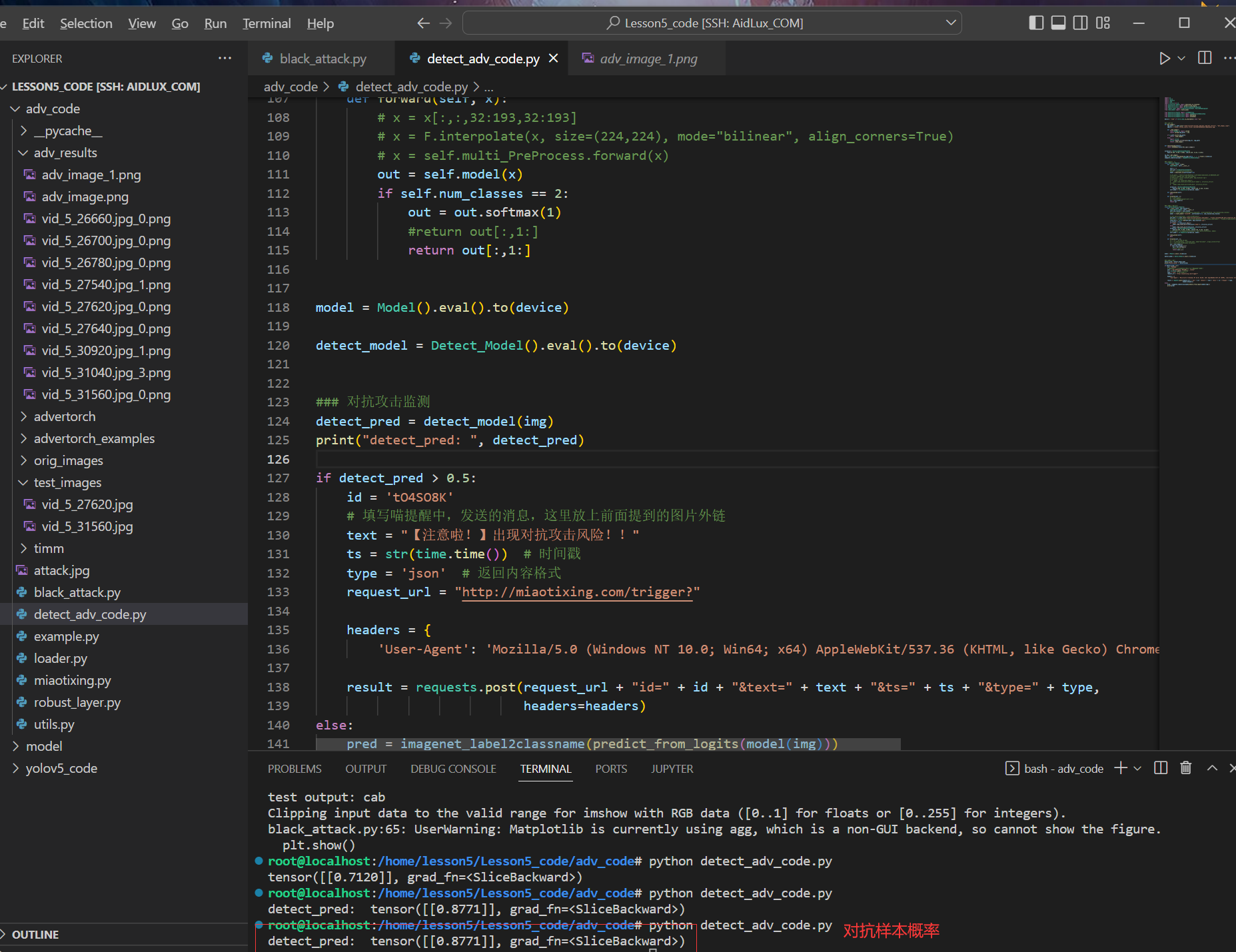Switch to JUPYTER panel tab
1236x952 pixels.
[672, 769]
